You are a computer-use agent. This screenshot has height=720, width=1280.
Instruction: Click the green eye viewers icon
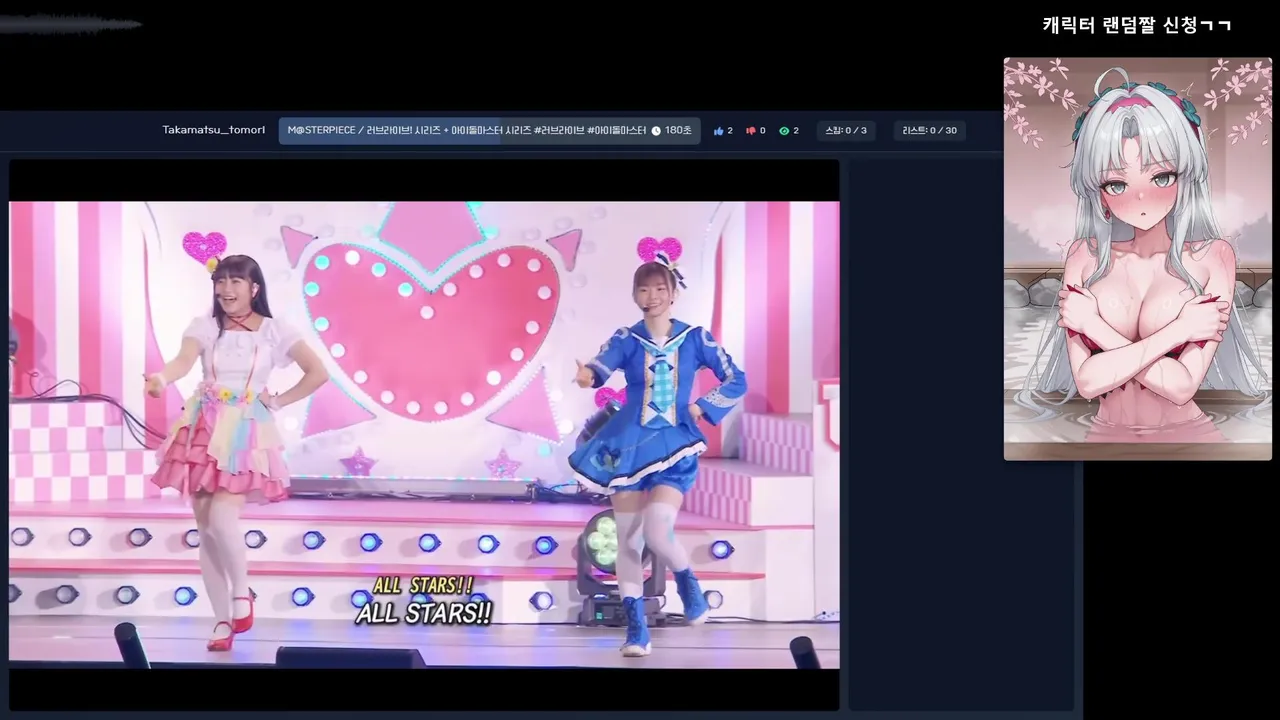pyautogui.click(x=784, y=131)
